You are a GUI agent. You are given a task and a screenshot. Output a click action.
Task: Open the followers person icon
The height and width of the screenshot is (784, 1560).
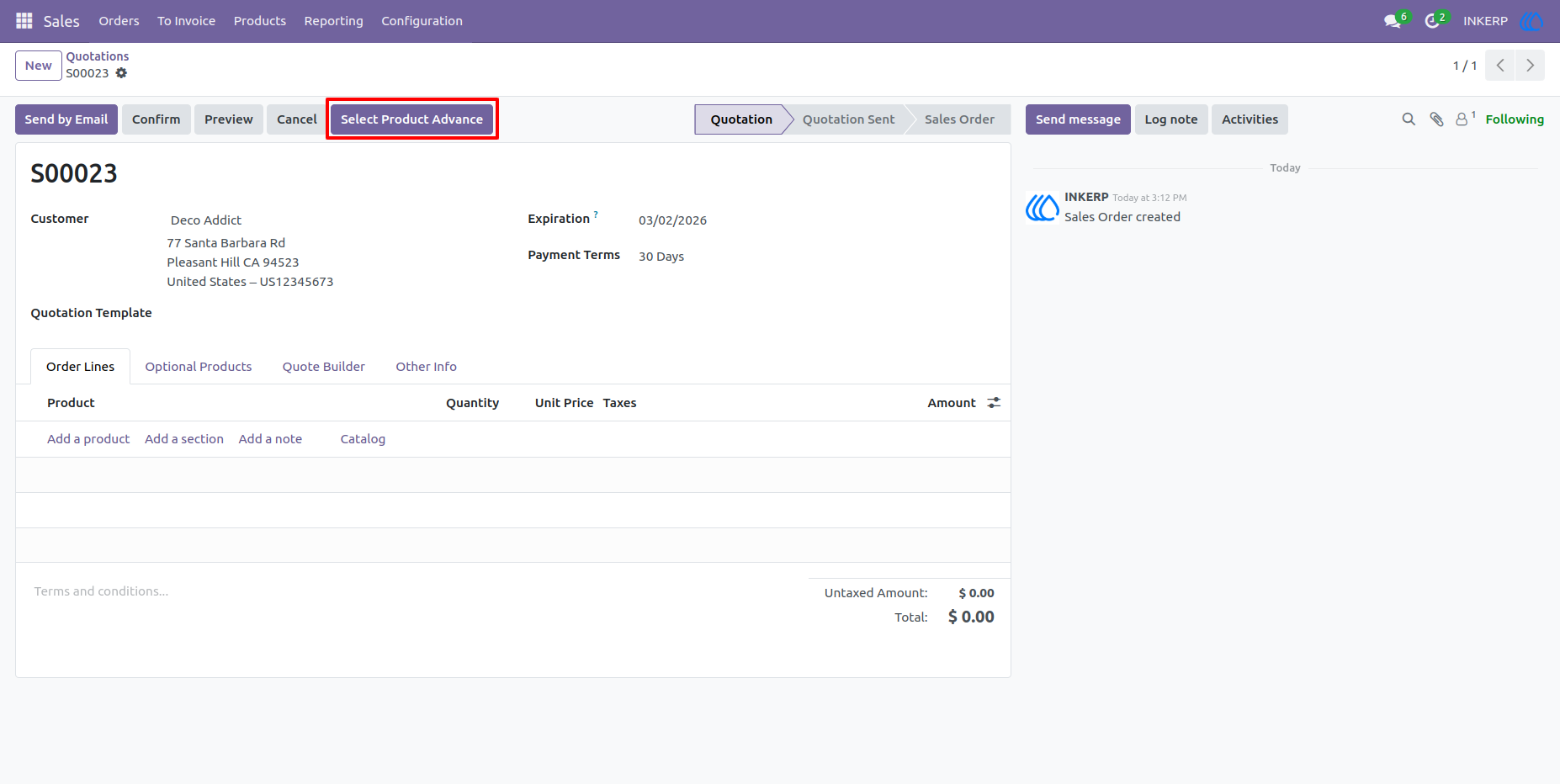[1462, 119]
